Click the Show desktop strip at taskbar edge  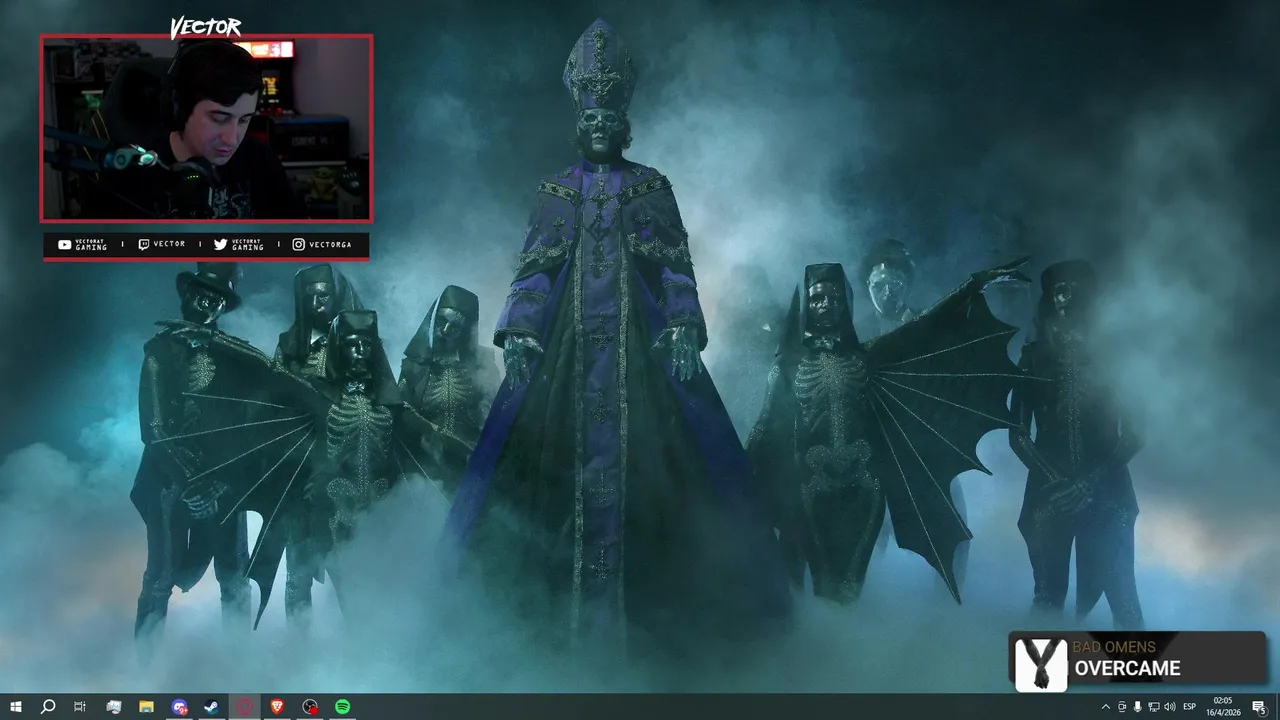tap(1277, 707)
